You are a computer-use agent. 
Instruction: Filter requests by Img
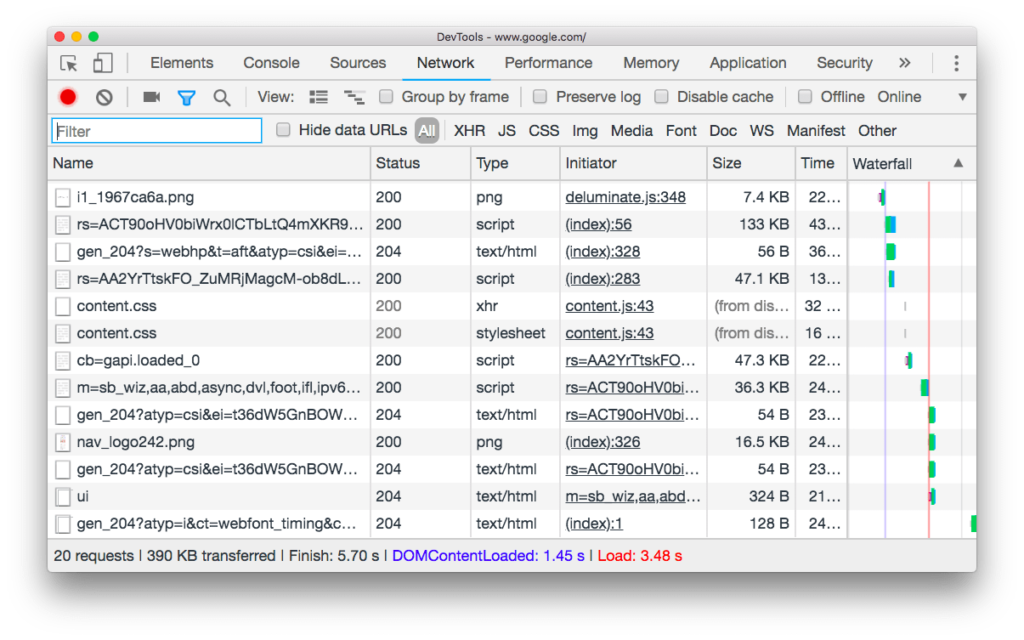point(585,131)
